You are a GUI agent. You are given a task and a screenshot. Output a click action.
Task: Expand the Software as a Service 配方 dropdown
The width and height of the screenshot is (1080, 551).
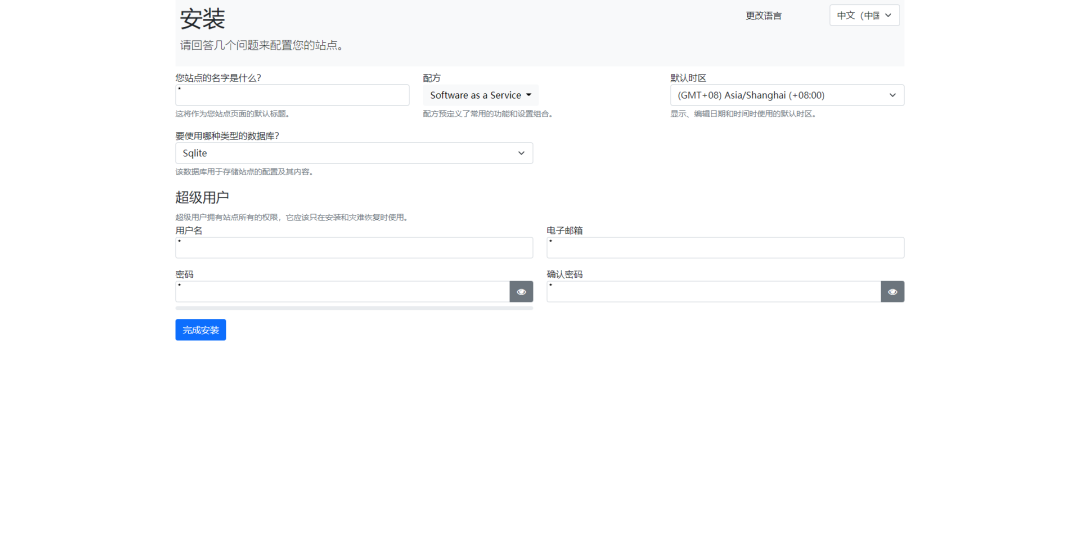480,95
